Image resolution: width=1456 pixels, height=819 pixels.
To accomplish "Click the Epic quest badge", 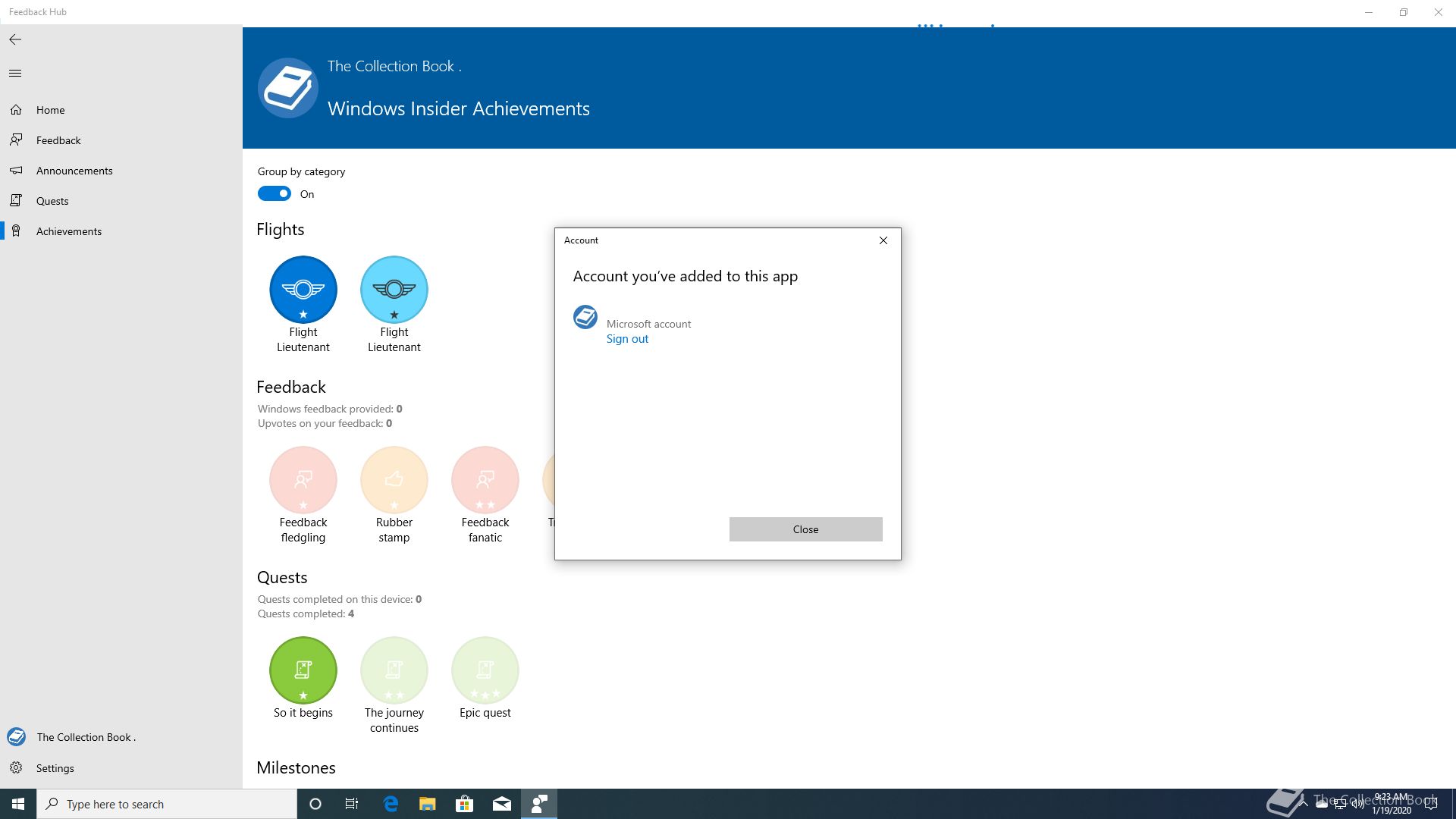I will (x=485, y=670).
